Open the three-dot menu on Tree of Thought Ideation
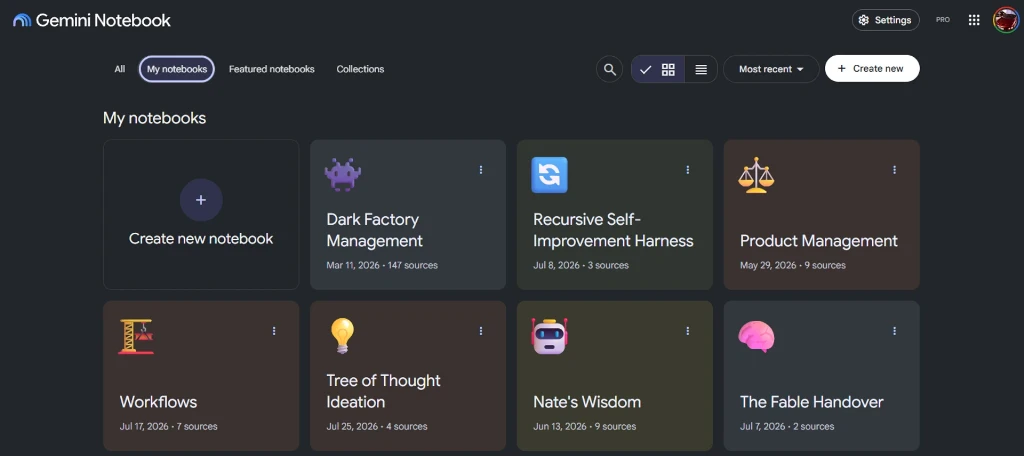This screenshot has width=1024, height=456. click(x=481, y=331)
